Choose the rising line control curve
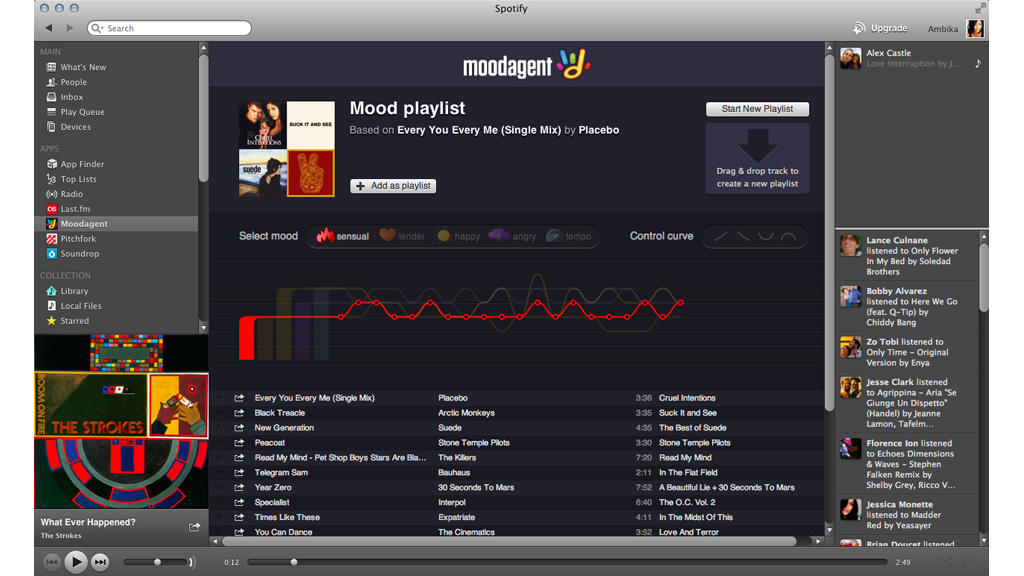 [720, 236]
